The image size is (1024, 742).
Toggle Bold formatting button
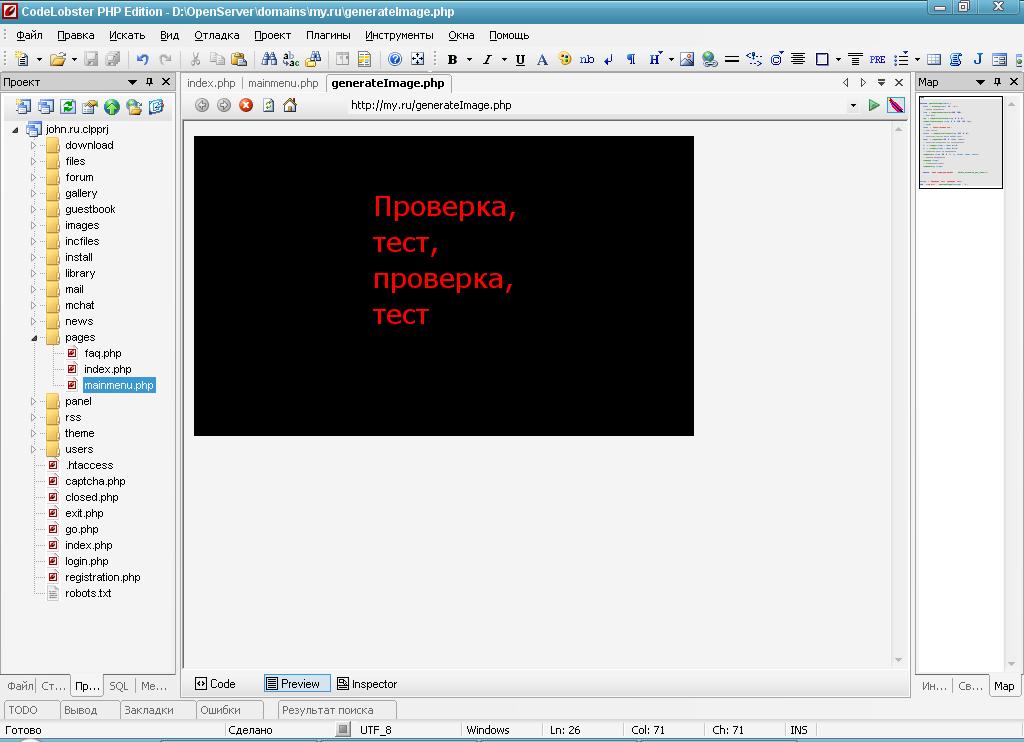click(452, 60)
